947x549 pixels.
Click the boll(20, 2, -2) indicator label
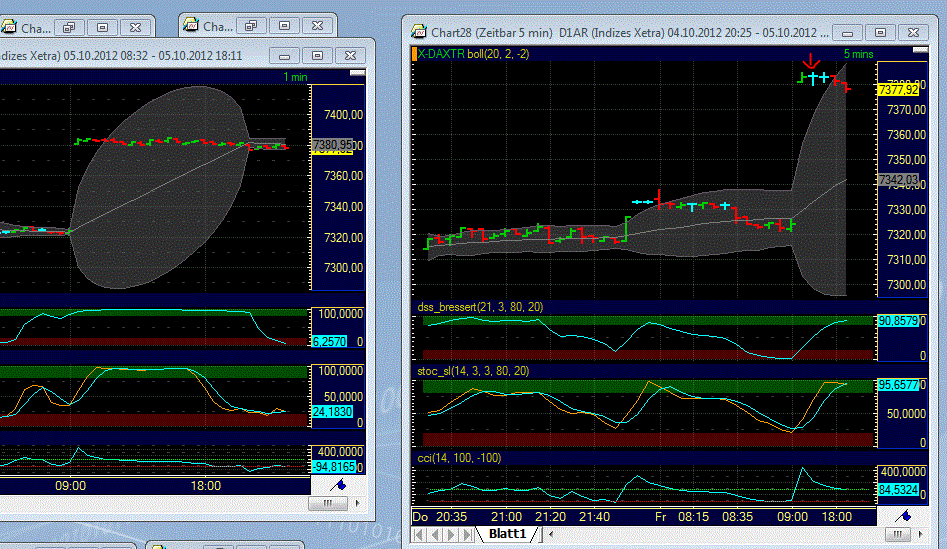(x=498, y=54)
